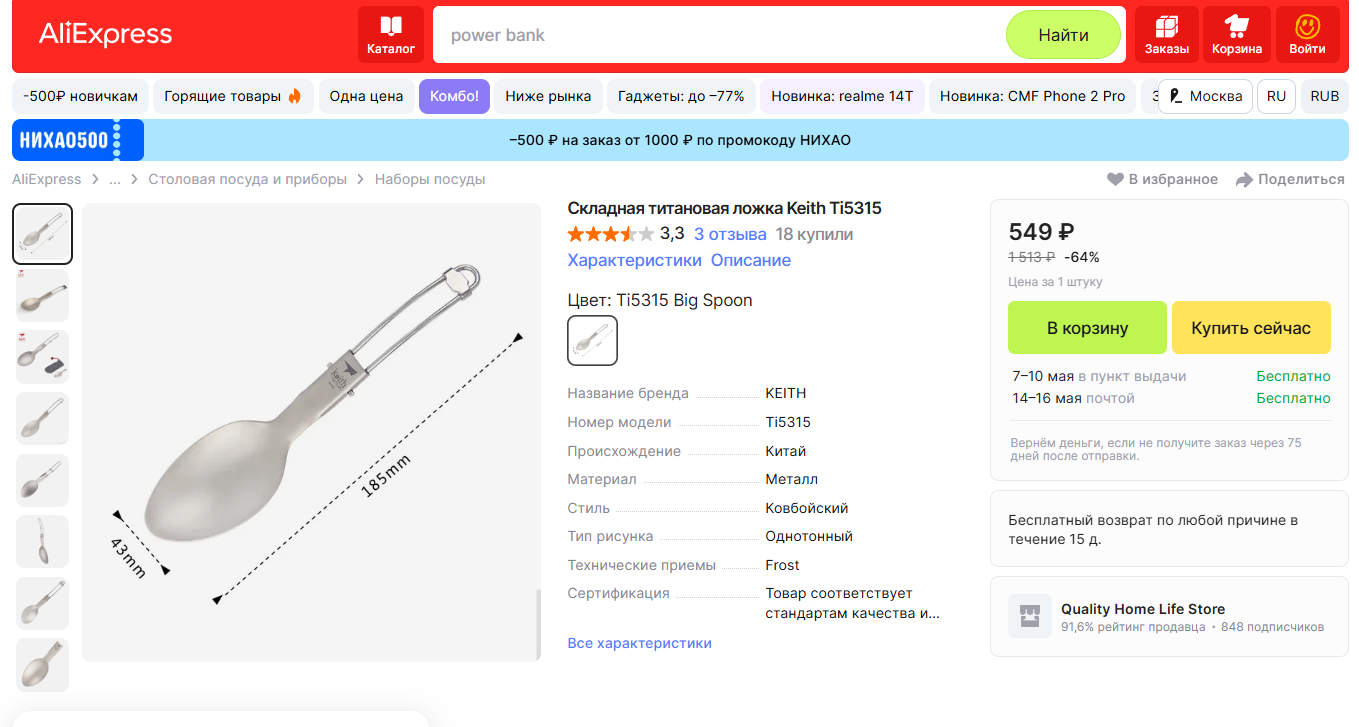Expand breadcrumb ellipsis item
The image size is (1359, 727).
pyautogui.click(x=115, y=180)
